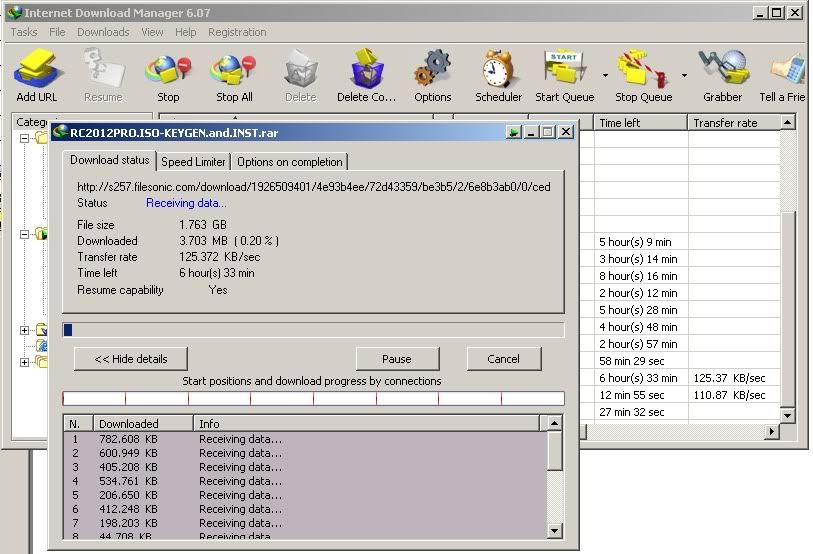
Task: Cancel the current download
Action: tap(503, 359)
